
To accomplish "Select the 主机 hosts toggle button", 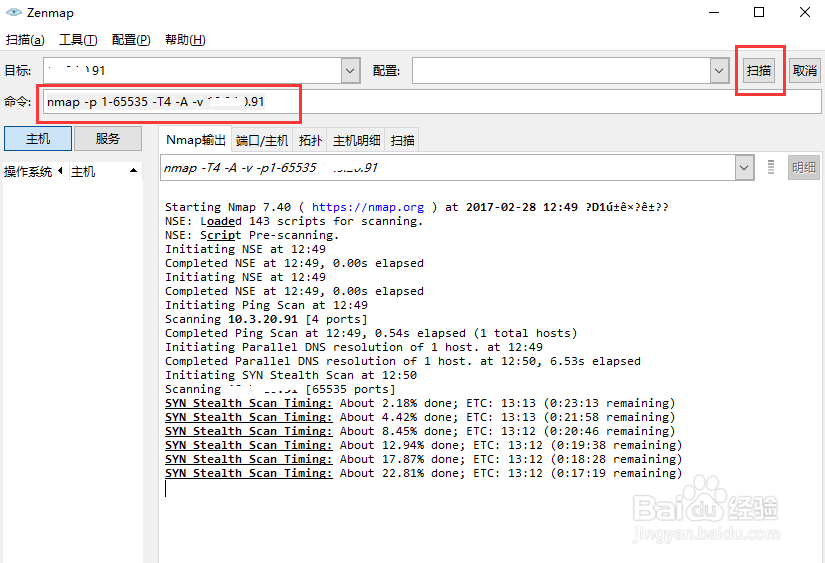I will click(x=38, y=138).
